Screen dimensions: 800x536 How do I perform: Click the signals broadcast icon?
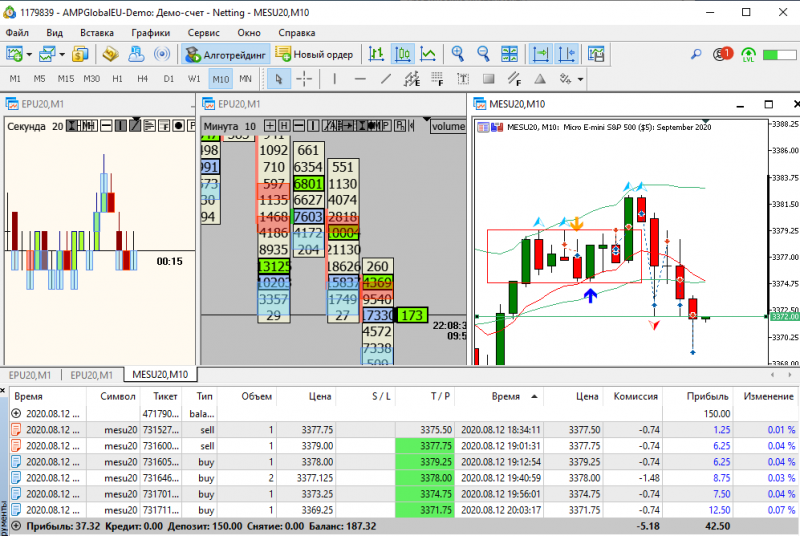pos(162,54)
